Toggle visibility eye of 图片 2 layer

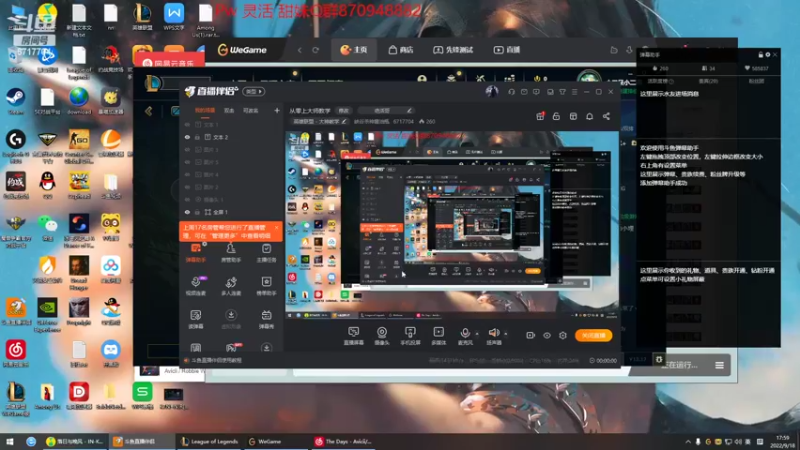pyautogui.click(x=187, y=187)
